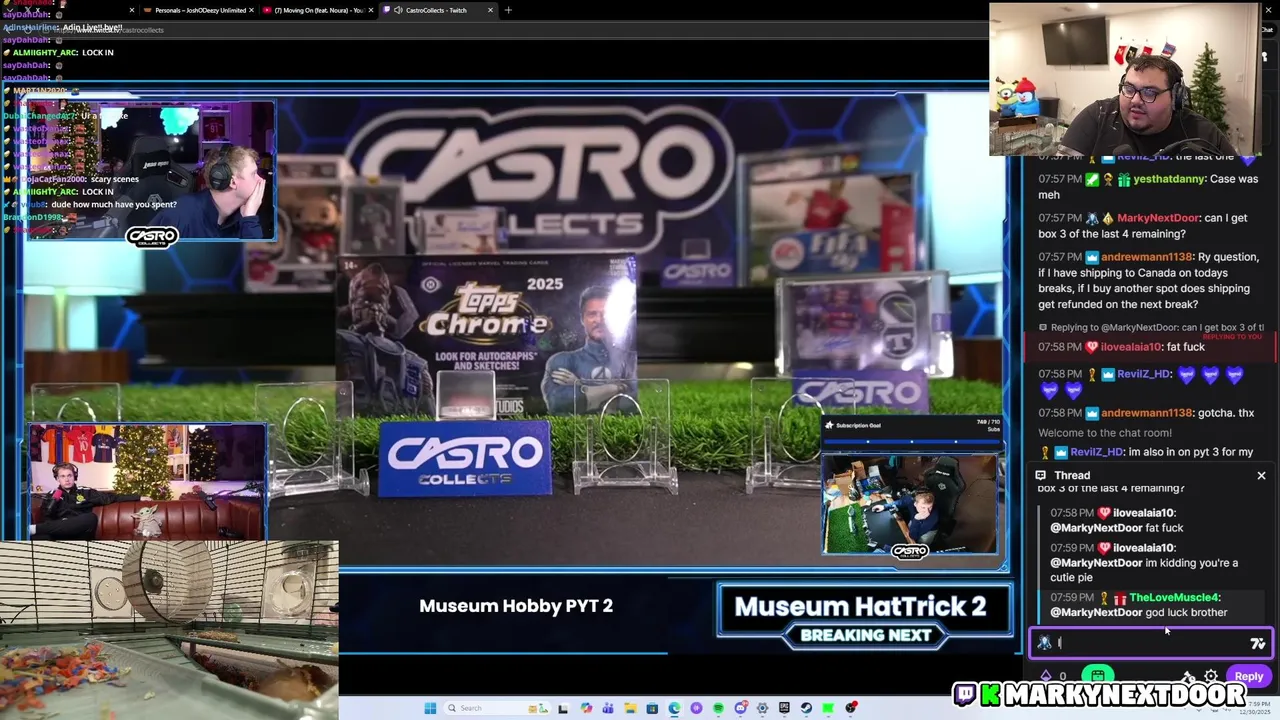This screenshot has height=720, width=1280.
Task: Click 'god luck brother' thread message
Action: click(x=1187, y=613)
